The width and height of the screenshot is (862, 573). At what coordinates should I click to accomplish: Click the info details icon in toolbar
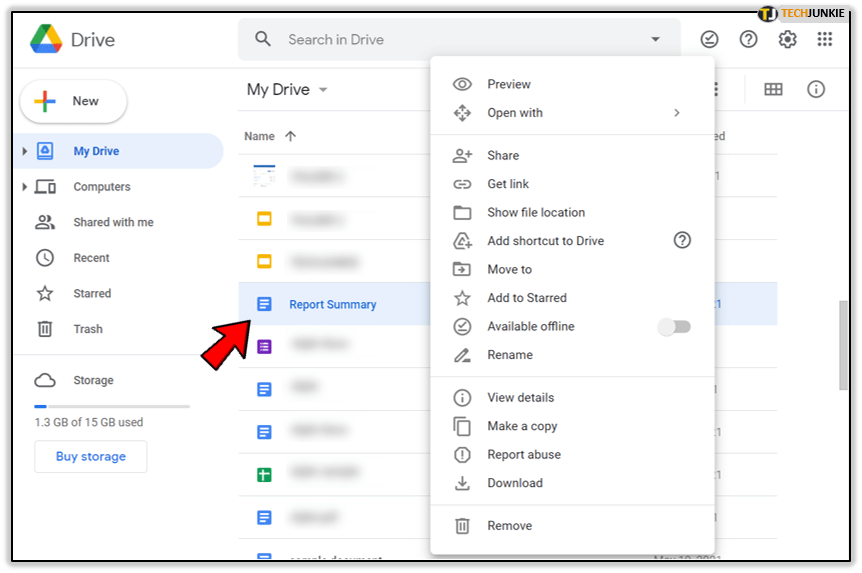[816, 90]
